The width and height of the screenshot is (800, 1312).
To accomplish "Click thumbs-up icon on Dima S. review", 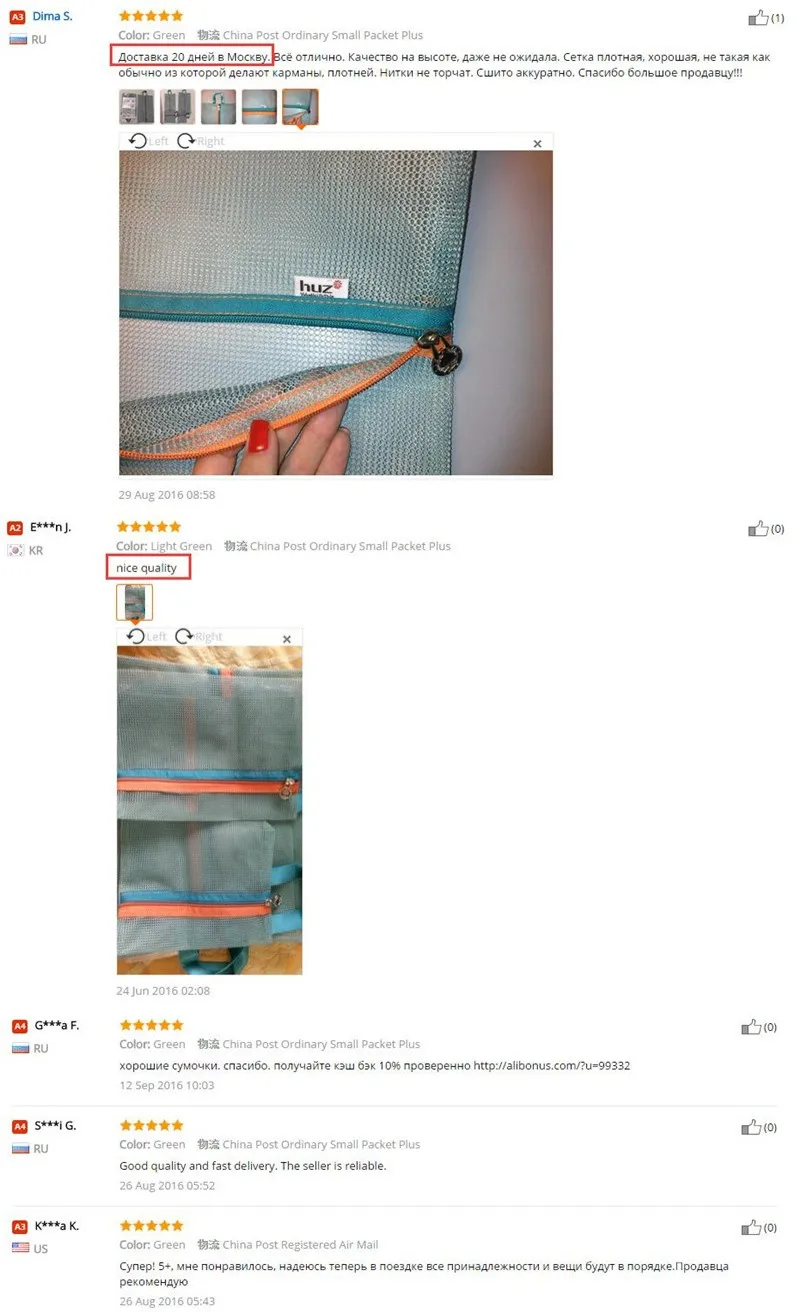I will [758, 18].
